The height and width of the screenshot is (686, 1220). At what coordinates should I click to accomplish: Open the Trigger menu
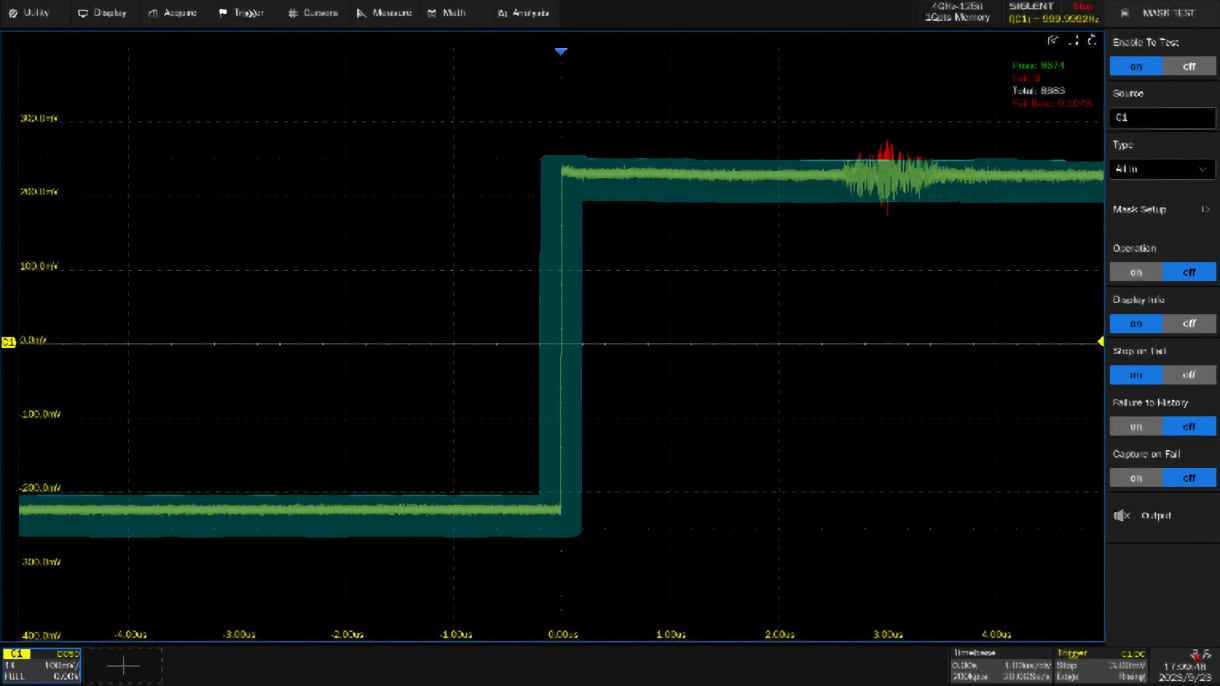coord(241,13)
